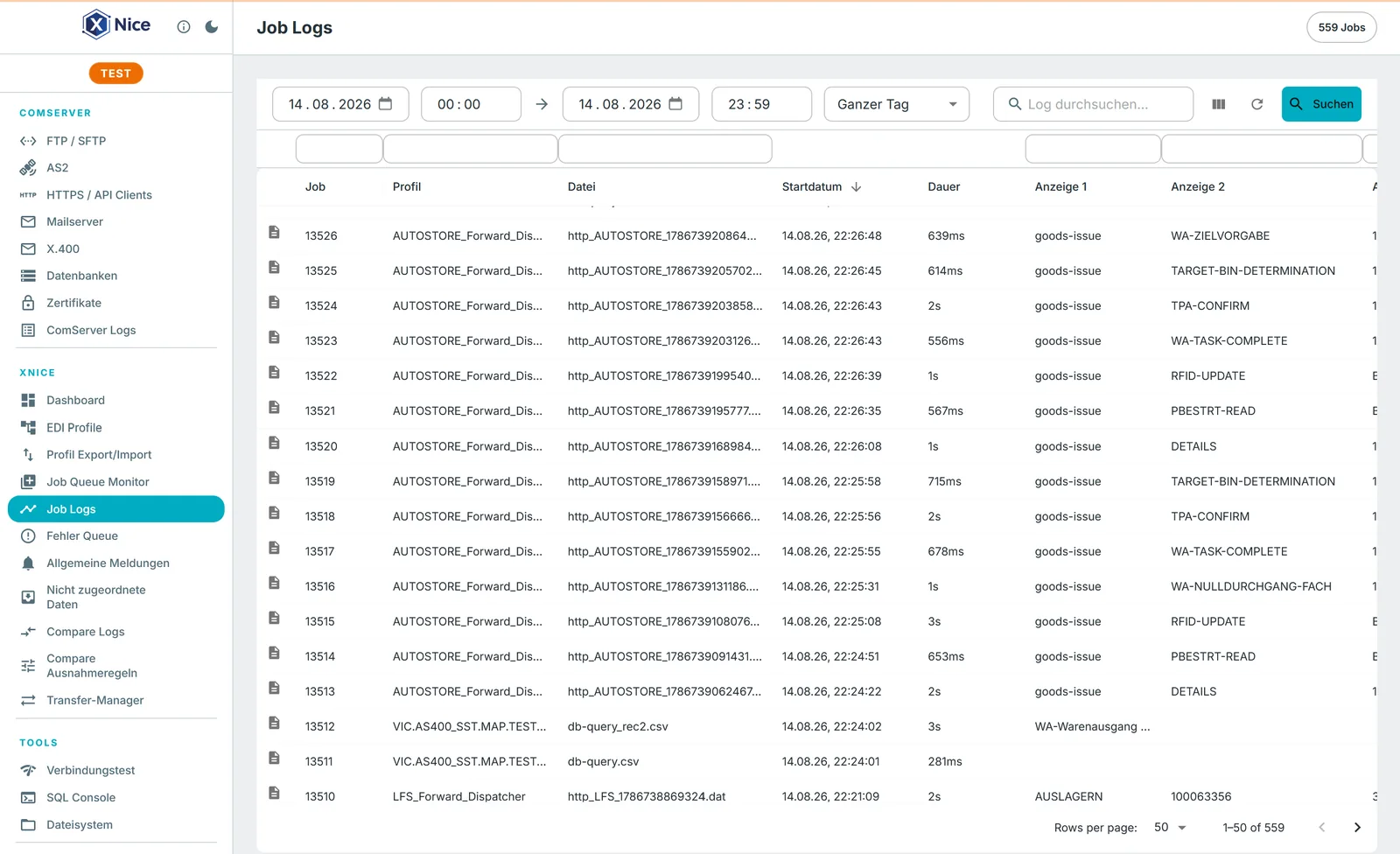Click the Datei column filter field
This screenshot has width=1400, height=854.
[665, 149]
